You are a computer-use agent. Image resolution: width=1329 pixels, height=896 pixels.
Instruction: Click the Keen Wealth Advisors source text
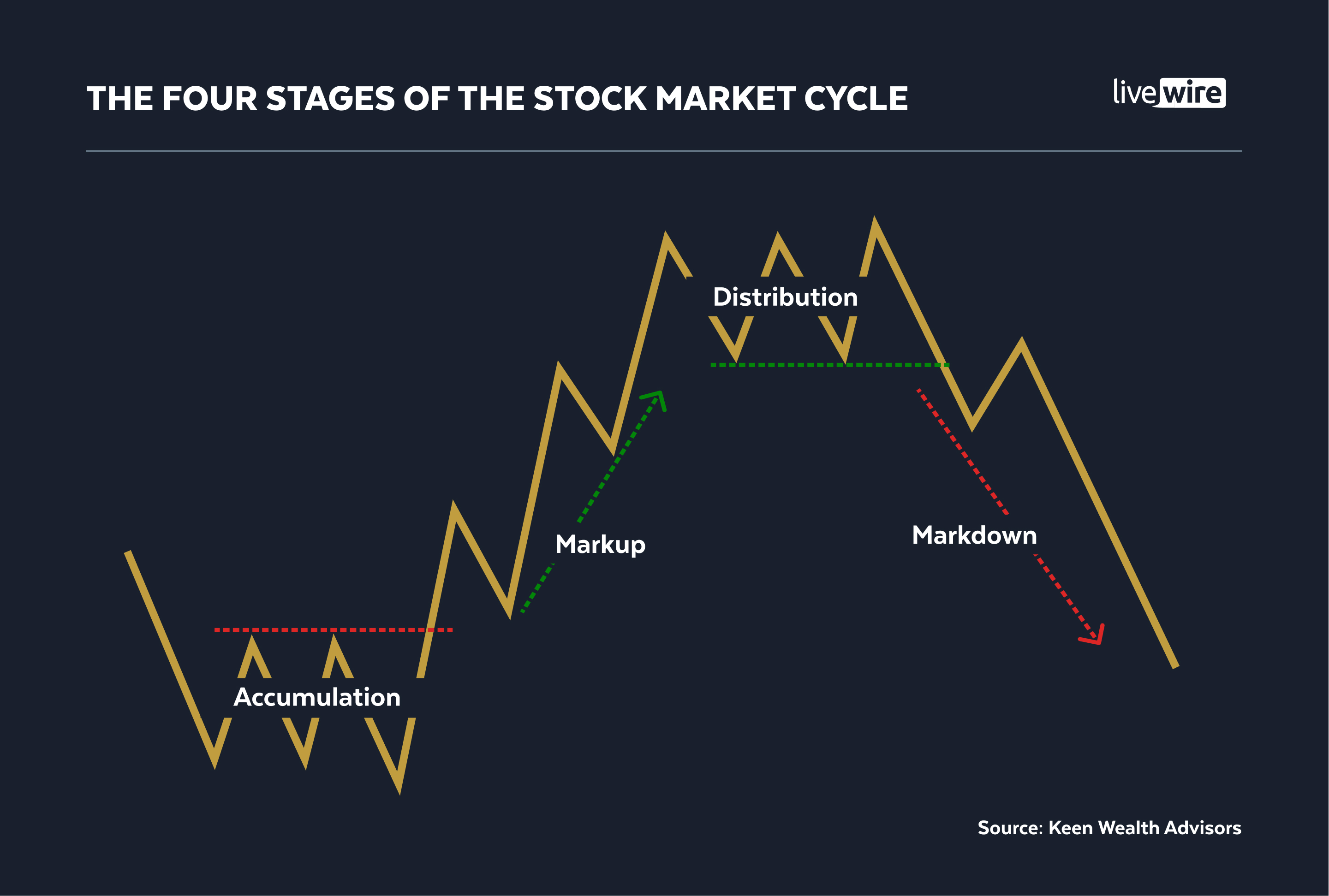[x=1109, y=828]
